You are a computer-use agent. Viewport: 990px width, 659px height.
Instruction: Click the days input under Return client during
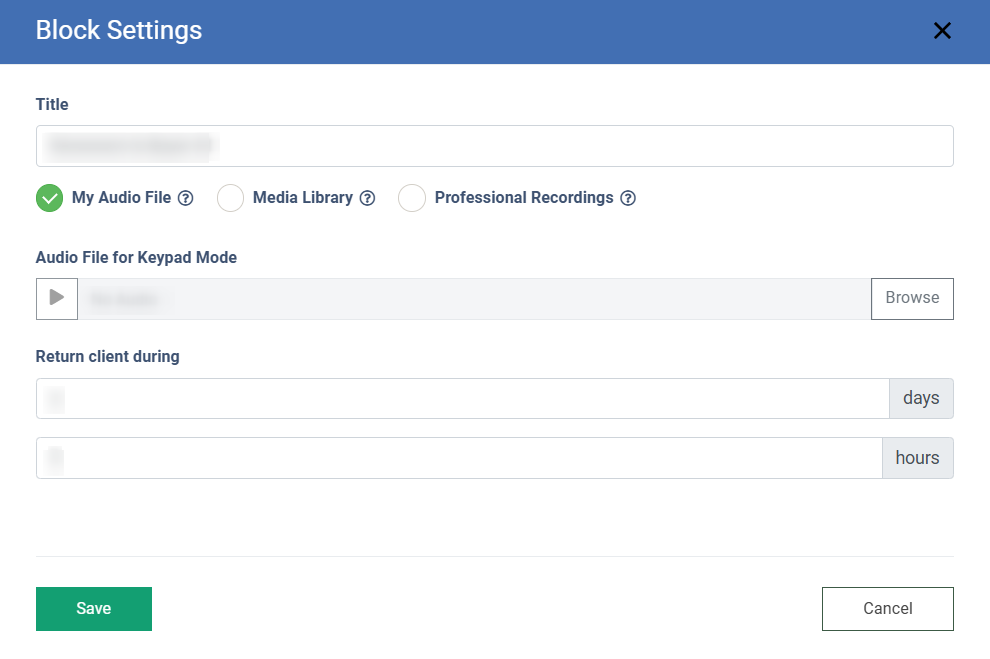click(462, 398)
